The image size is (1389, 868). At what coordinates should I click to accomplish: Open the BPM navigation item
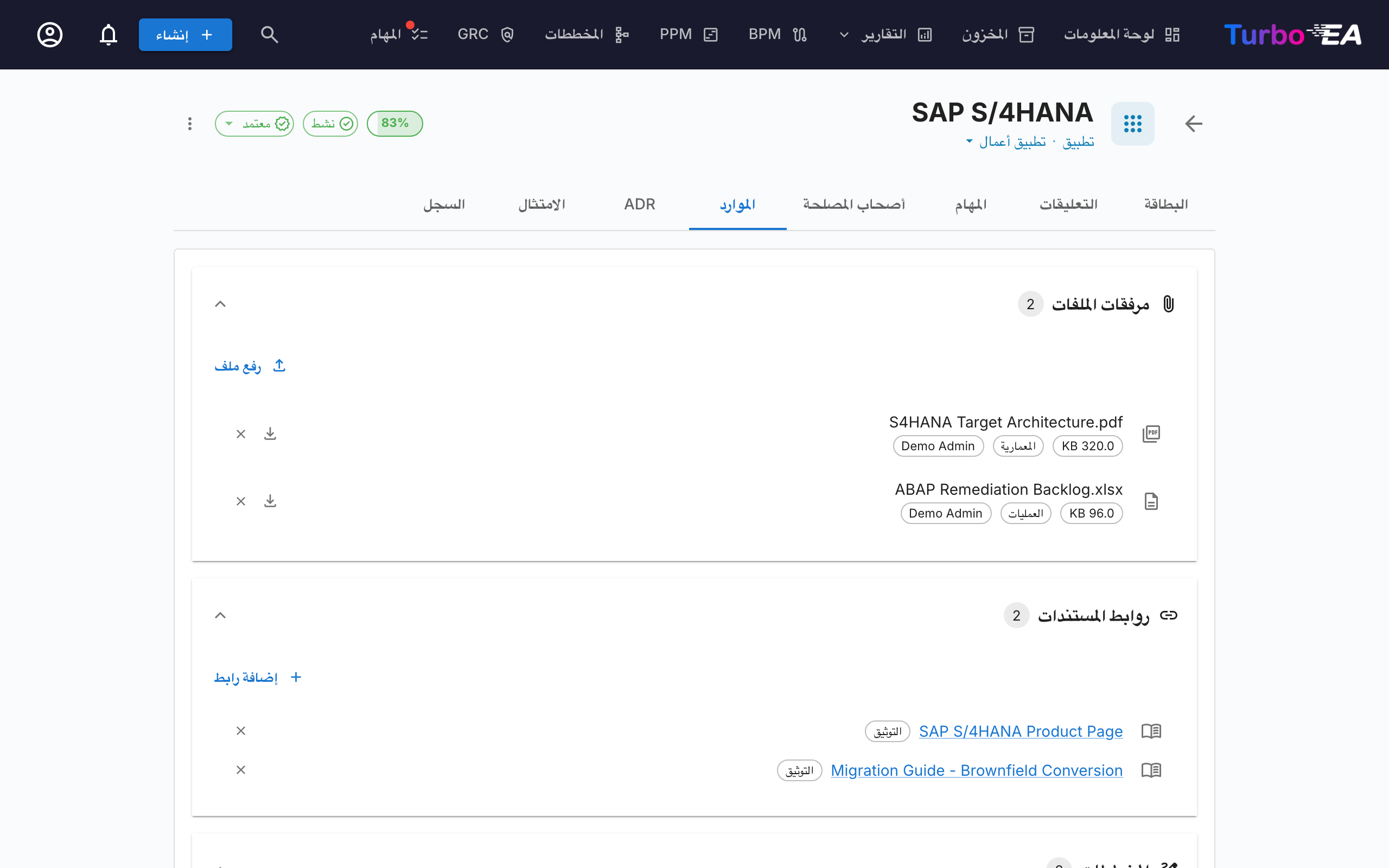[x=778, y=34]
